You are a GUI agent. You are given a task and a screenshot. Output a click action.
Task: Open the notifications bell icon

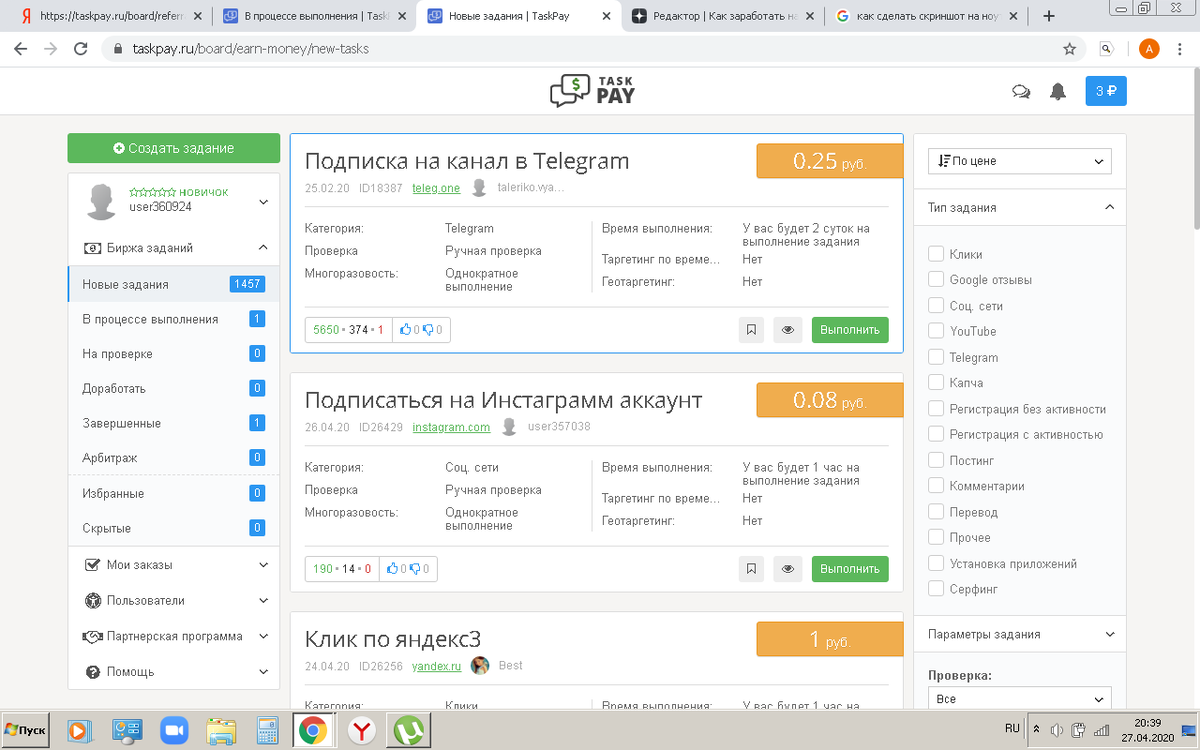[x=1058, y=91]
